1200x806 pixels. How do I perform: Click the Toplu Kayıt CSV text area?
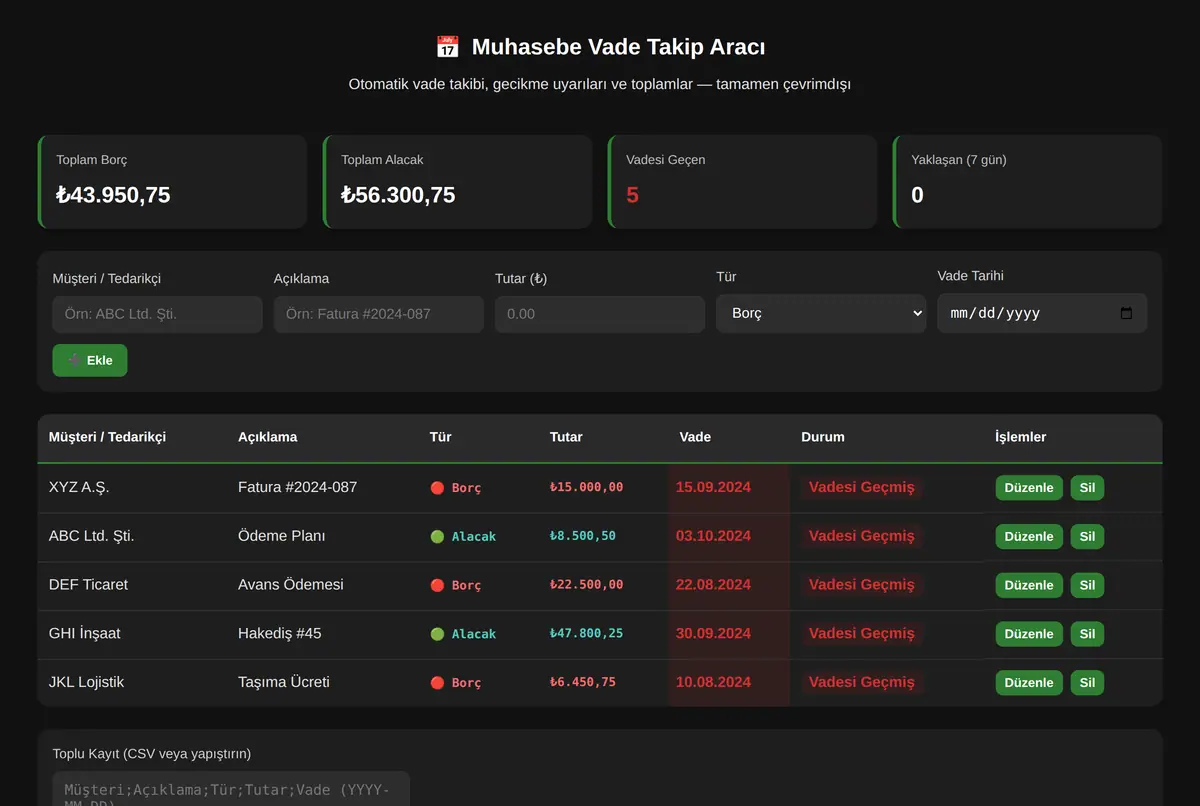[x=231, y=788]
